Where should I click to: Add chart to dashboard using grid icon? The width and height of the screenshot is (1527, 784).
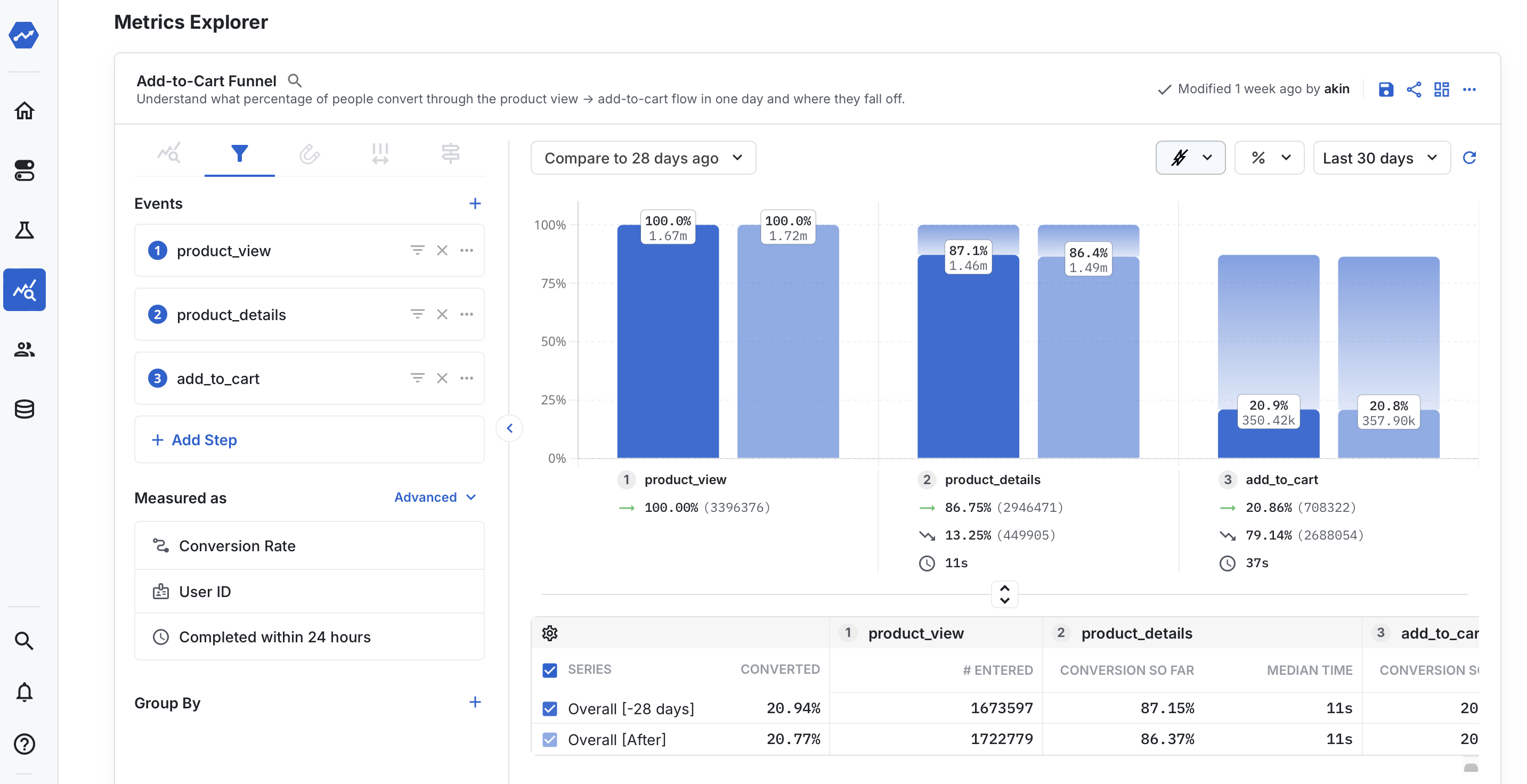[1442, 89]
